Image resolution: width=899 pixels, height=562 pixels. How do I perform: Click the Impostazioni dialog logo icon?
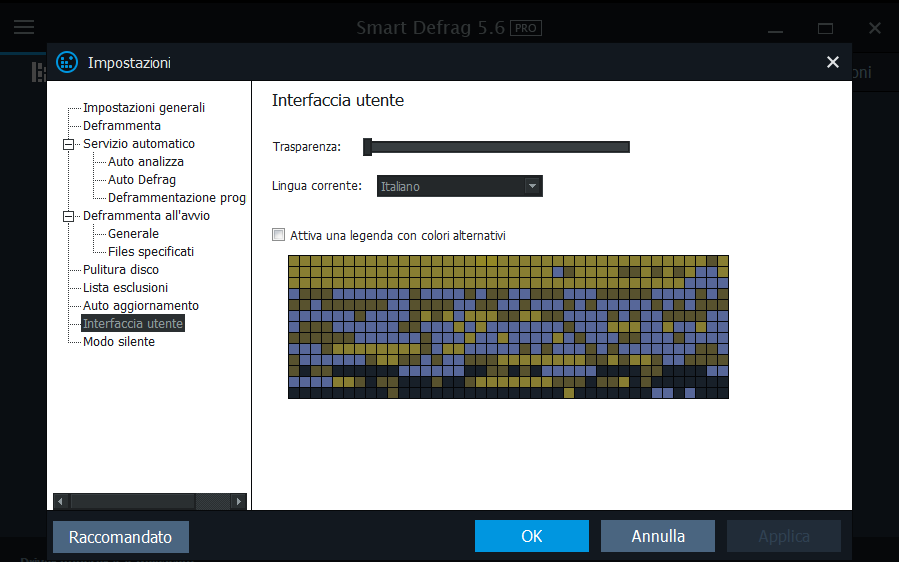coord(67,63)
